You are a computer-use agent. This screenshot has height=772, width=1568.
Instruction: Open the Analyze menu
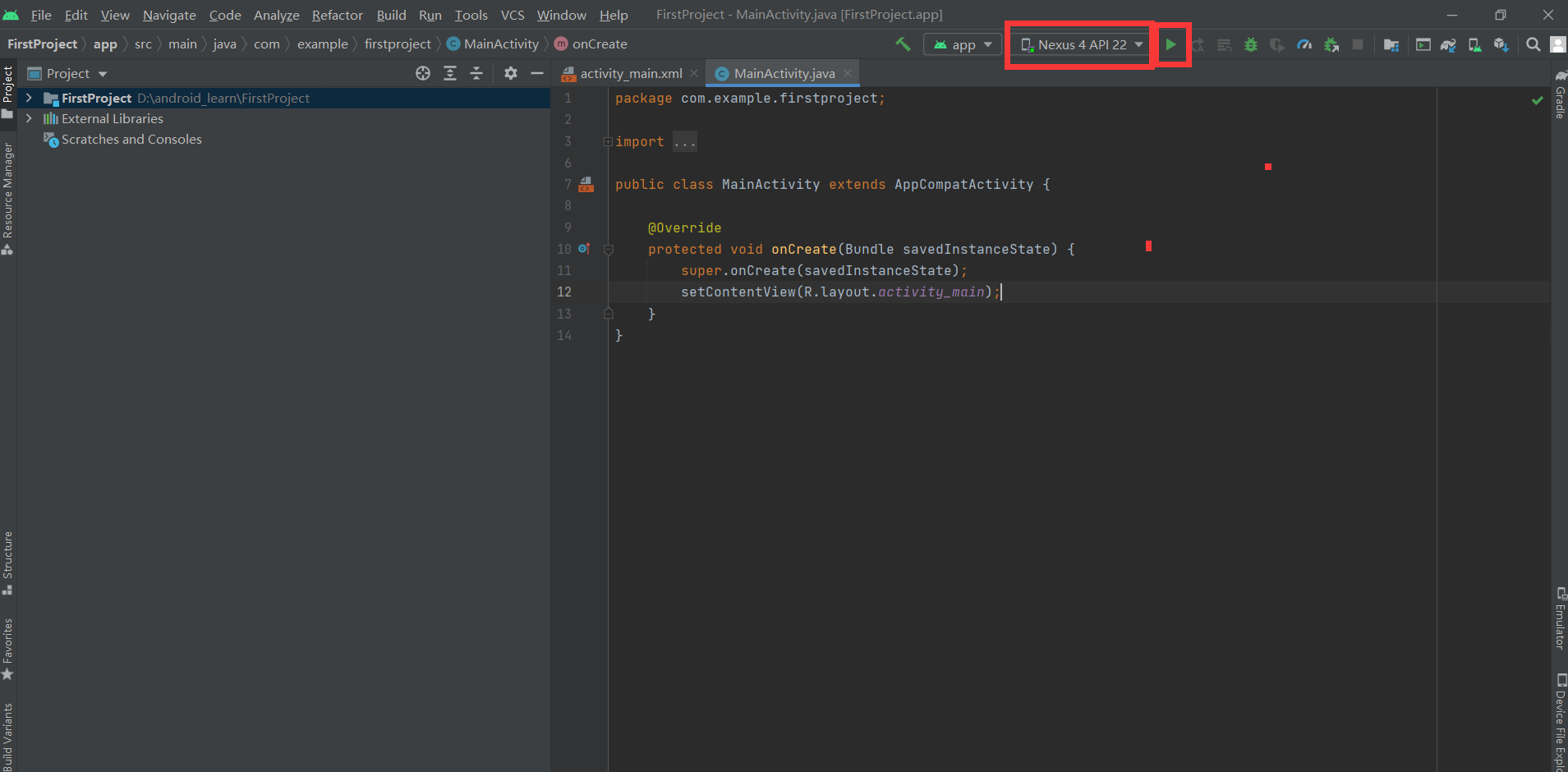click(x=276, y=15)
